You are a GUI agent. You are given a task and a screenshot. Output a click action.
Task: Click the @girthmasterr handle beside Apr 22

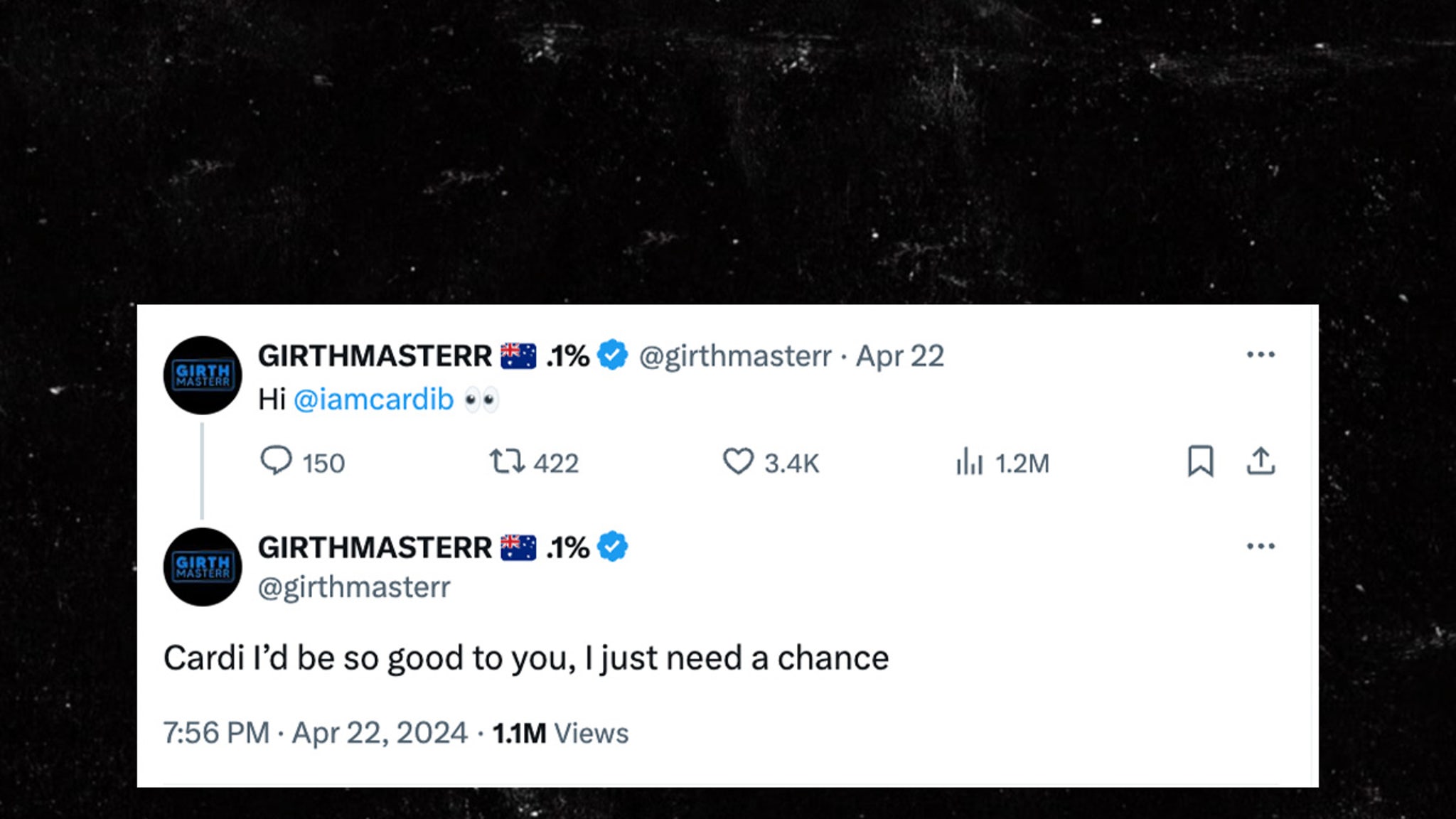[x=735, y=356]
